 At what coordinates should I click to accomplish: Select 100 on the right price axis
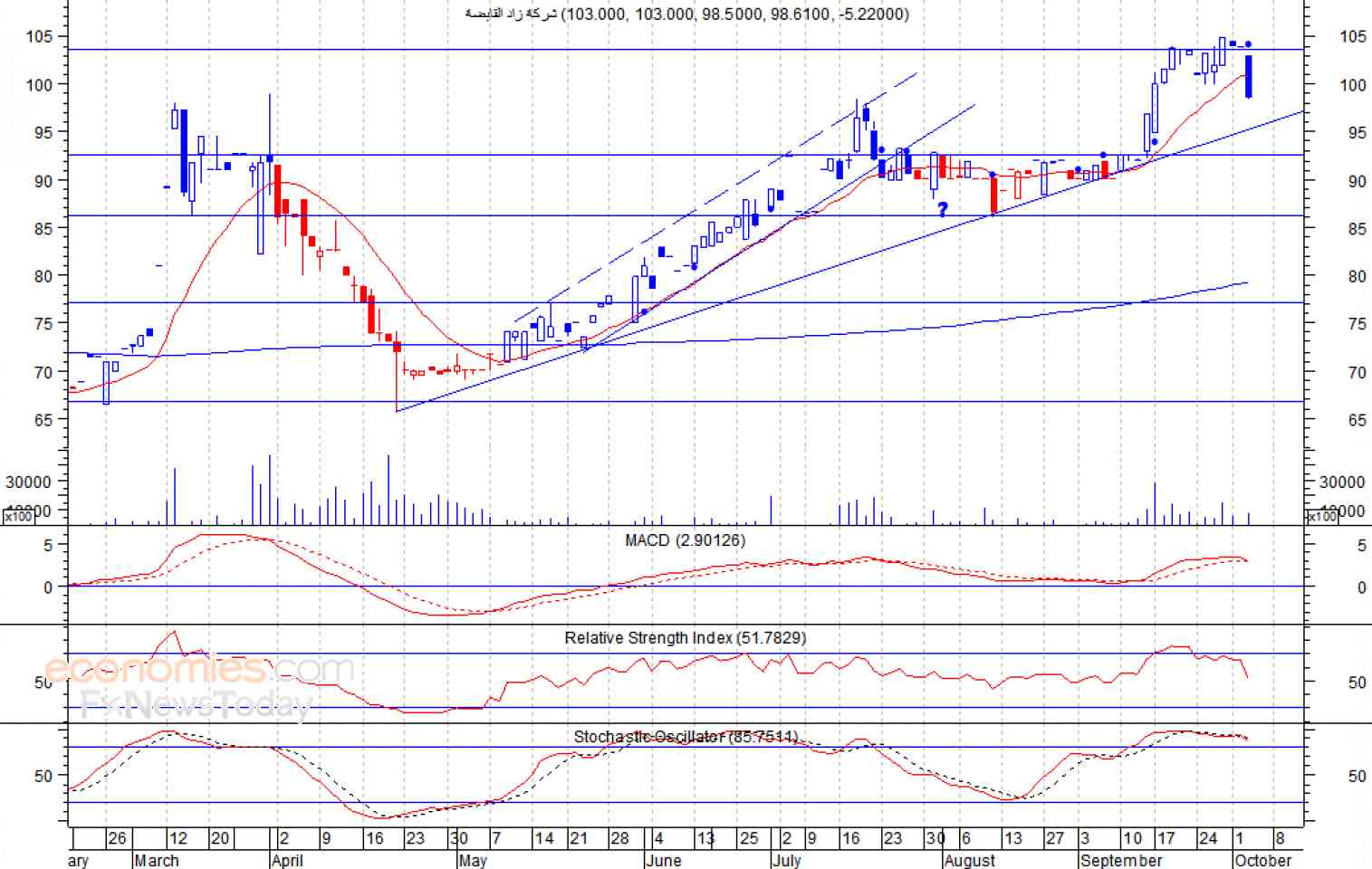tap(1353, 85)
